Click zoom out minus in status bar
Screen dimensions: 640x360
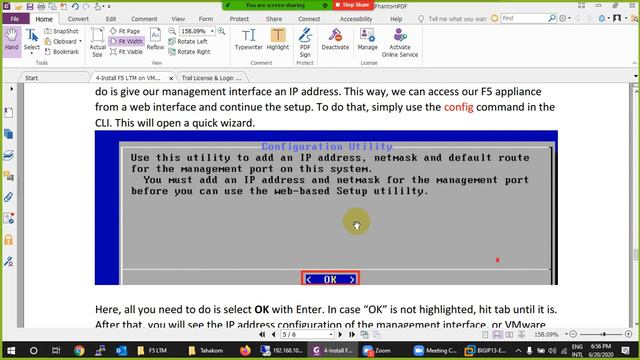point(573,334)
